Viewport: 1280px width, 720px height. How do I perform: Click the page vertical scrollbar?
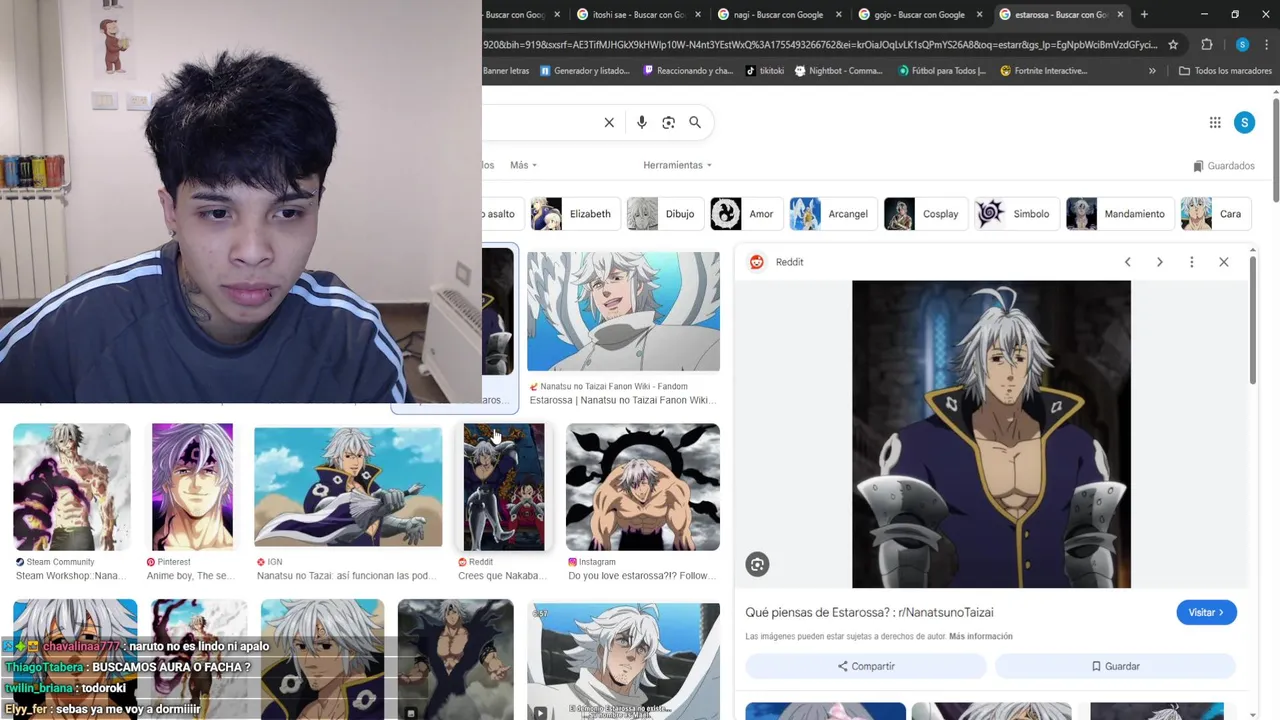pos(1276,150)
